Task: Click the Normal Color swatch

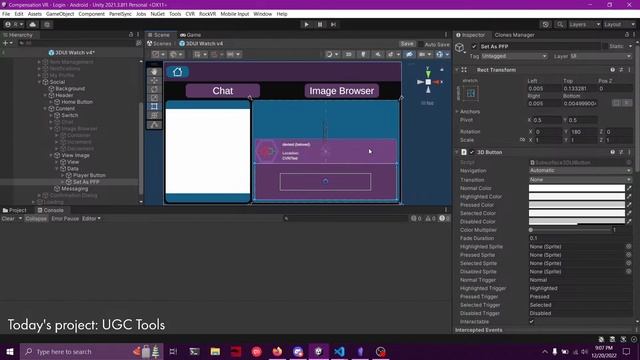Action: (x=577, y=188)
